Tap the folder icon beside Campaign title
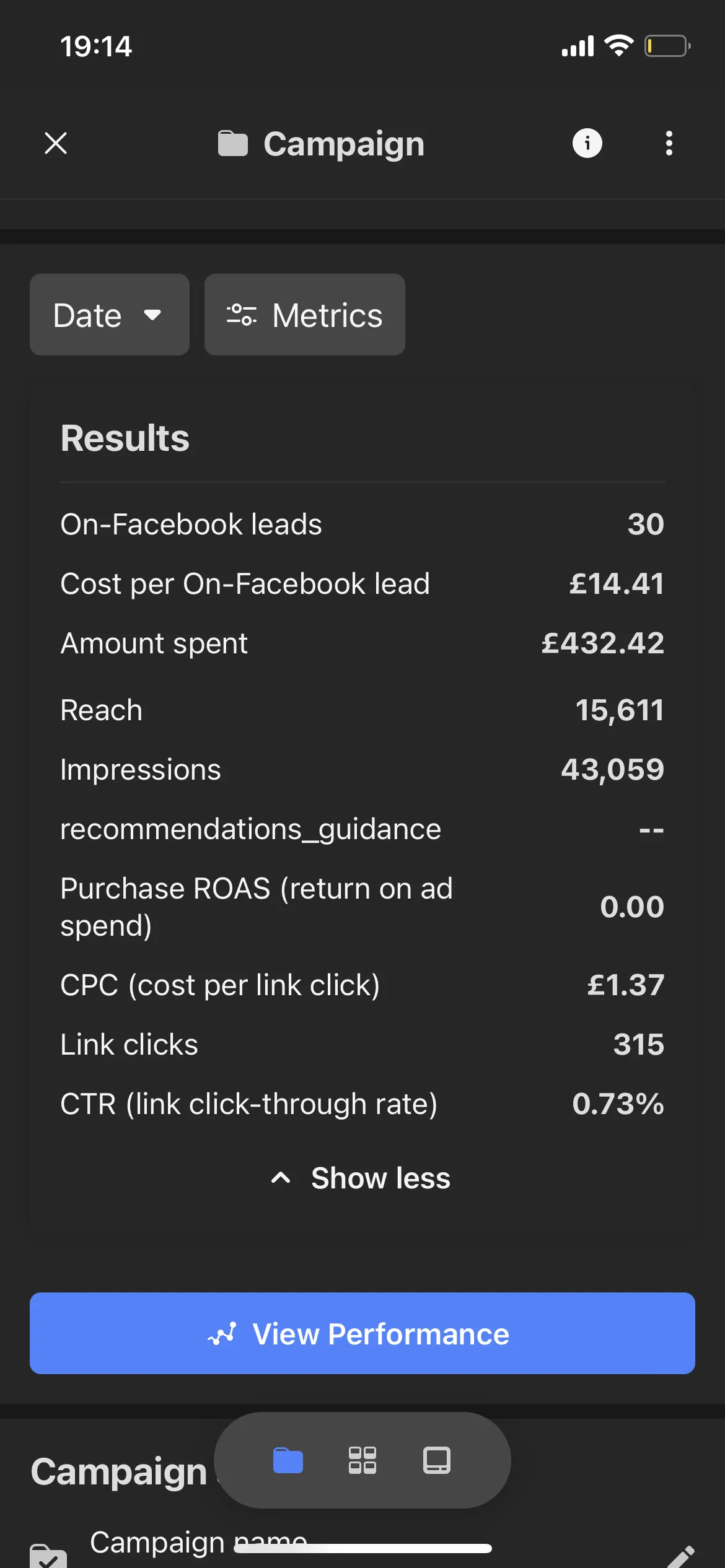725x1568 pixels. (x=232, y=144)
